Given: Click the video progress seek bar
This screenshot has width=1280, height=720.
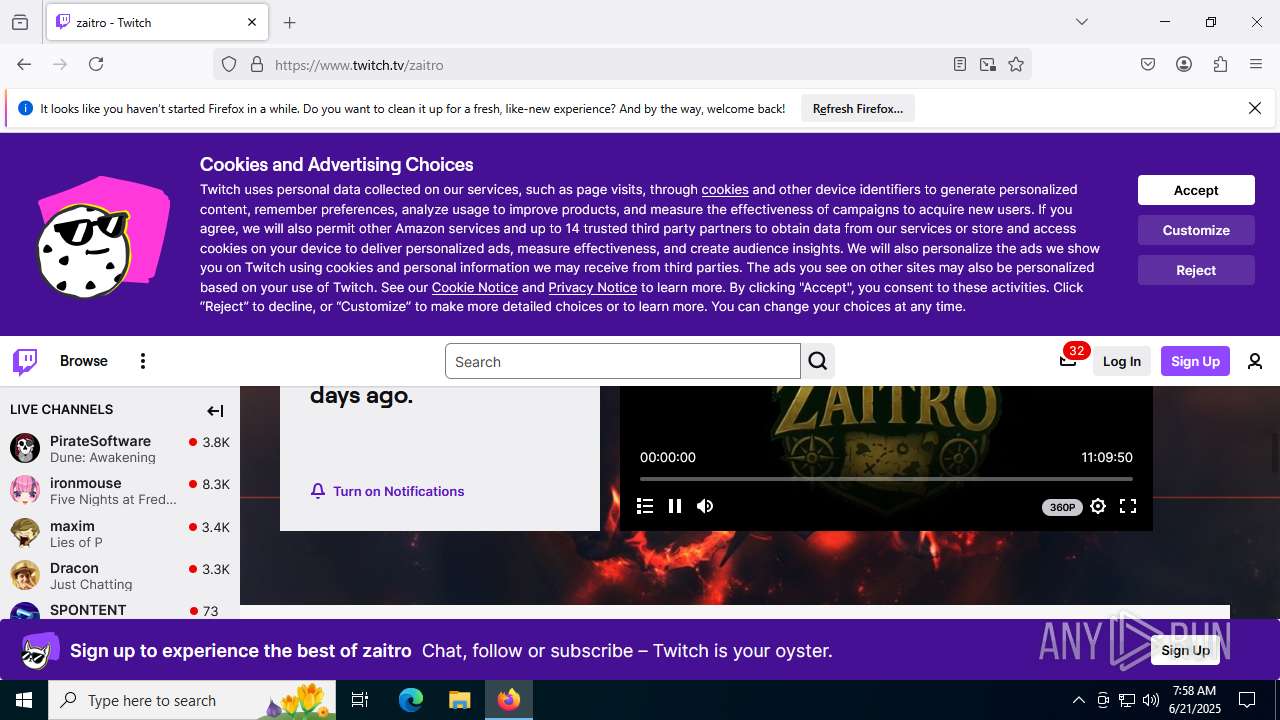Looking at the screenshot, I should 886,479.
